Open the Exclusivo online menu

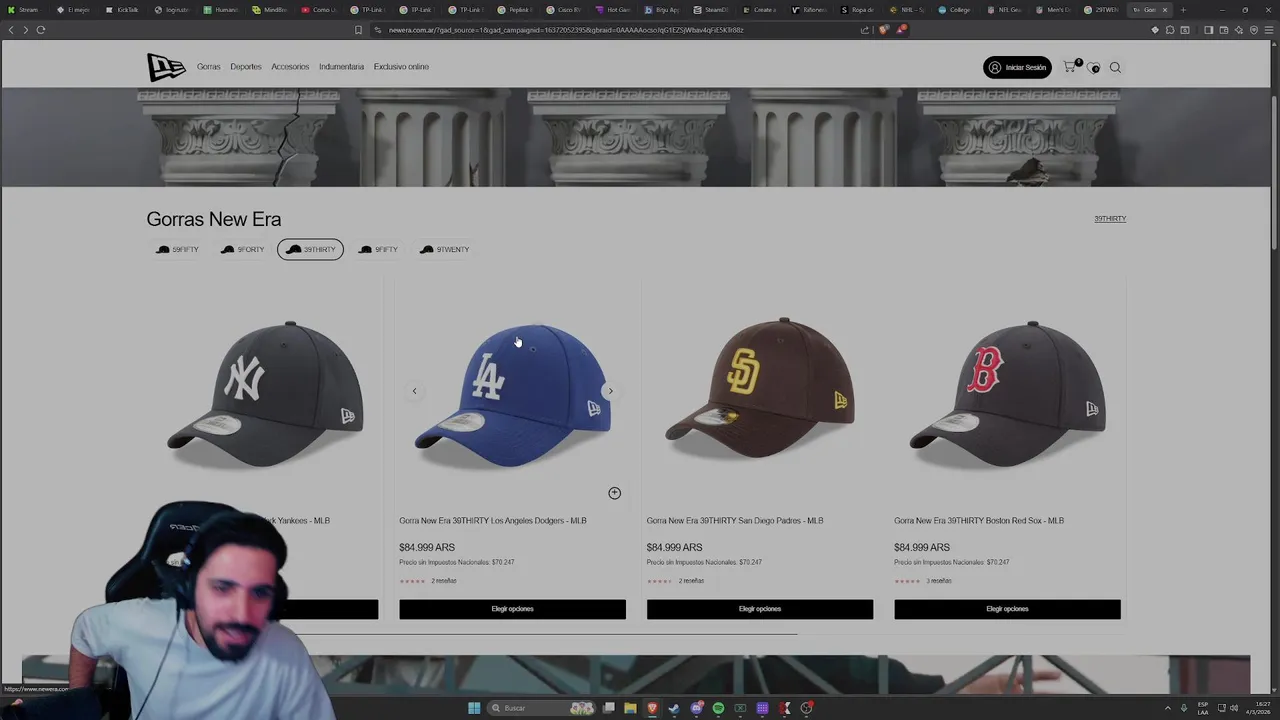[401, 67]
